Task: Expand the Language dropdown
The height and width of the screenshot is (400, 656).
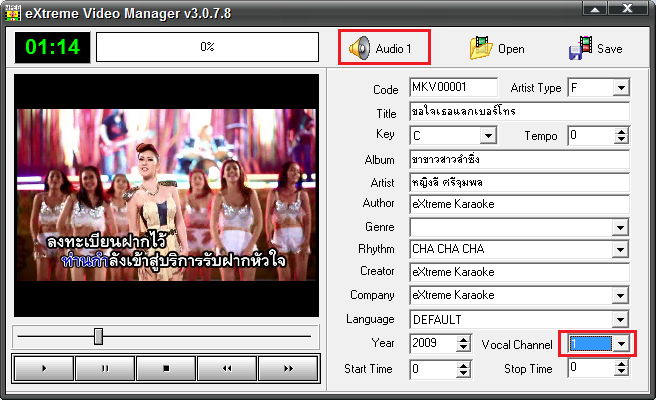Action: tap(620, 320)
